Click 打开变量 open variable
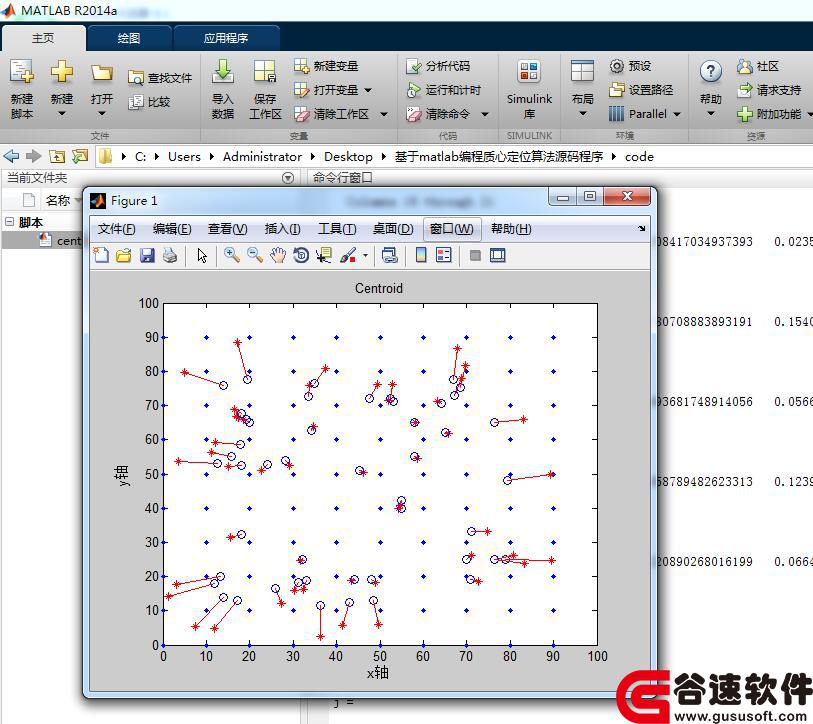This screenshot has width=813, height=724. click(326, 90)
